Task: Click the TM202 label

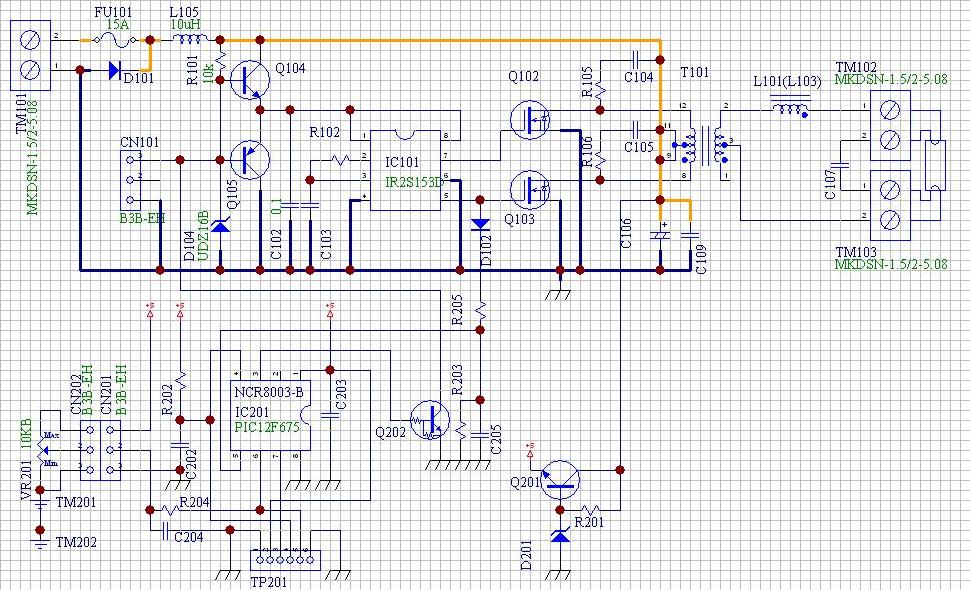Action: (76, 542)
